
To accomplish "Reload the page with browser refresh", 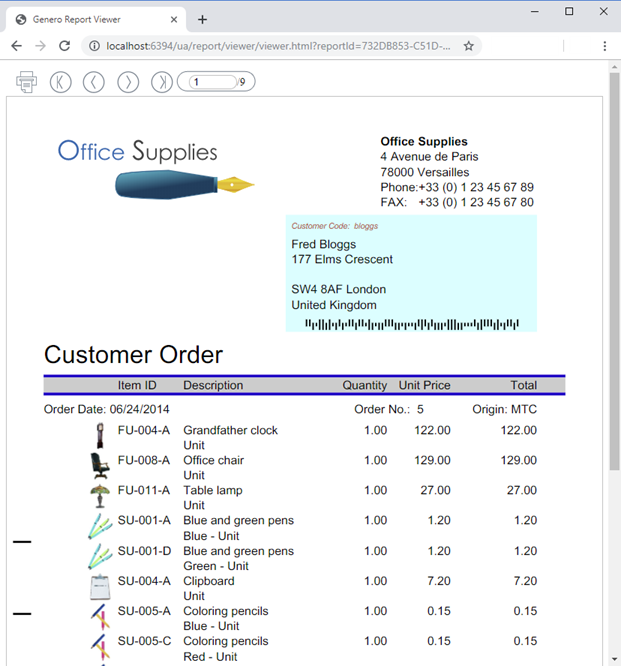I will (x=65, y=46).
